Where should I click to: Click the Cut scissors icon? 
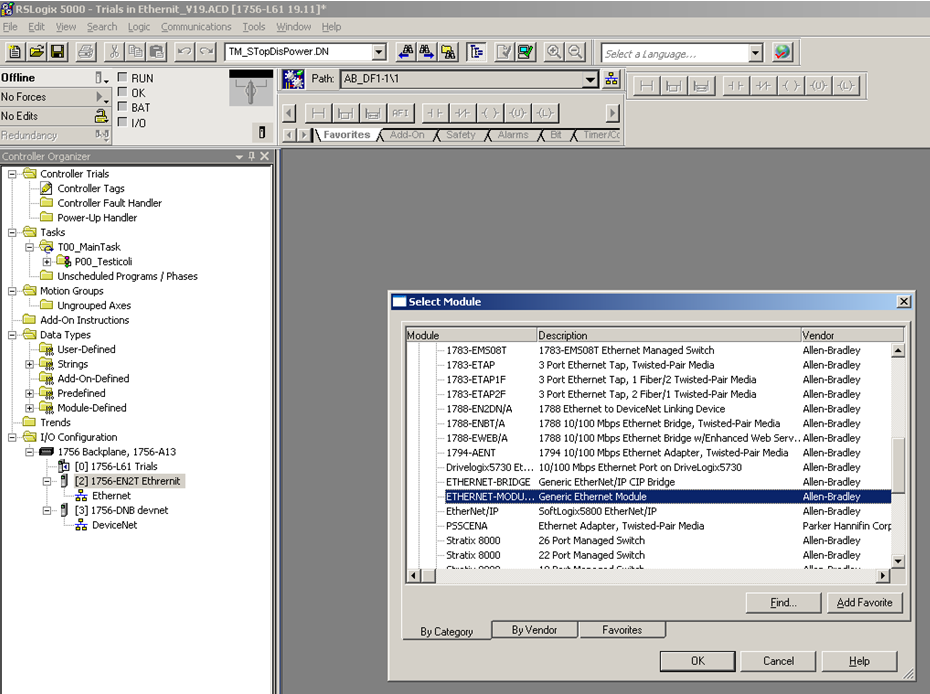114,52
